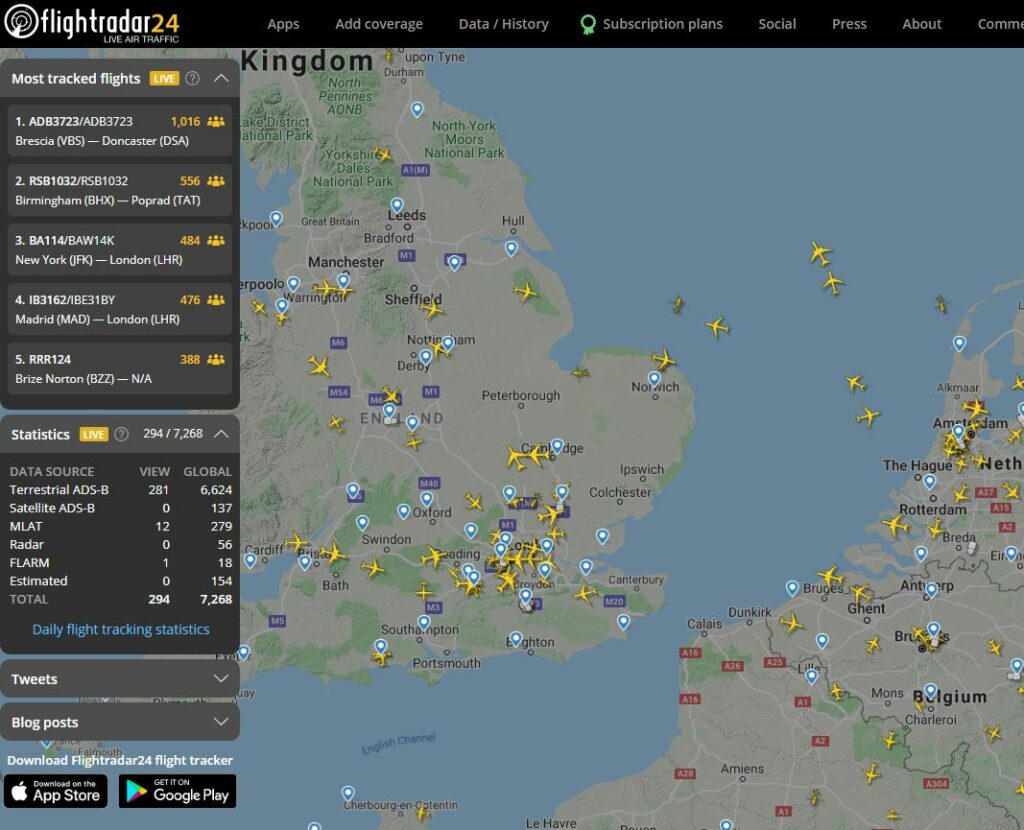Click airport pin near Cardiff
This screenshot has width=1024, height=830.
click(x=250, y=560)
